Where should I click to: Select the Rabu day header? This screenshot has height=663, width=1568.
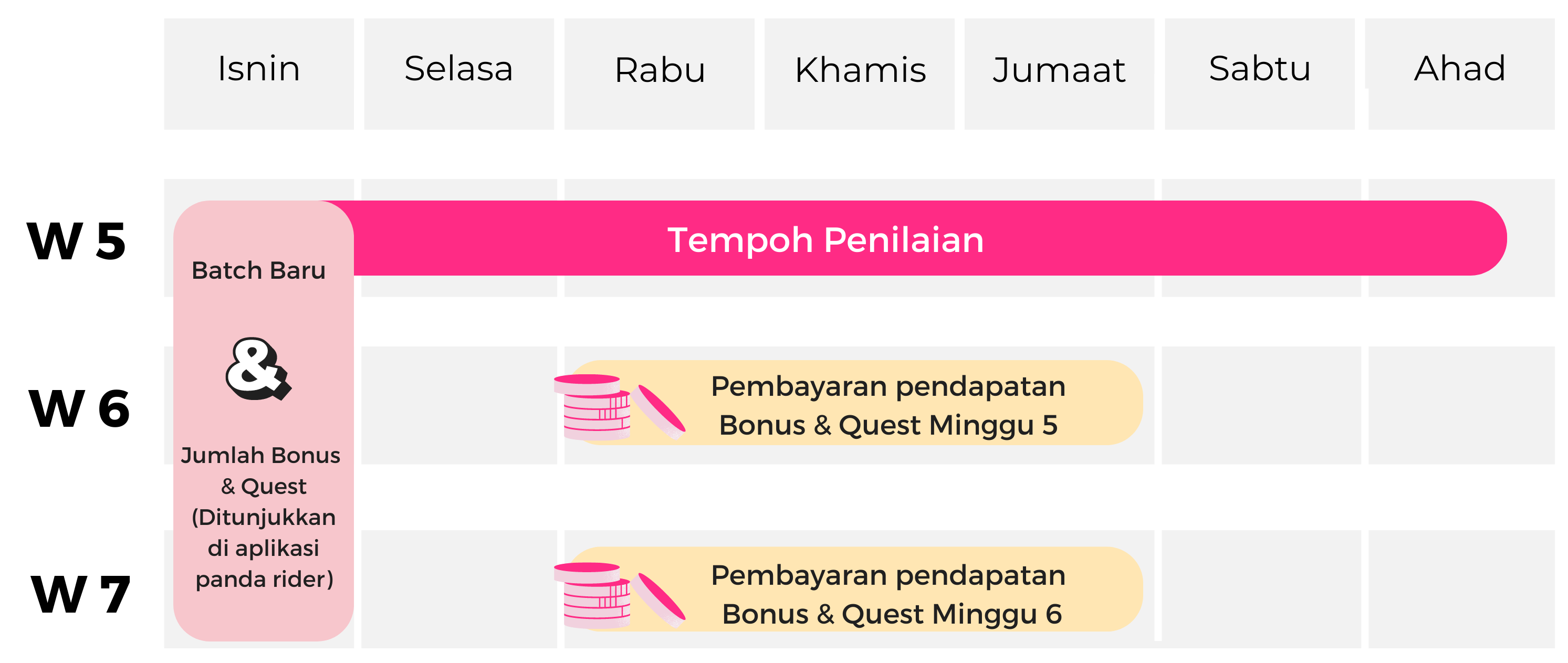tap(659, 73)
